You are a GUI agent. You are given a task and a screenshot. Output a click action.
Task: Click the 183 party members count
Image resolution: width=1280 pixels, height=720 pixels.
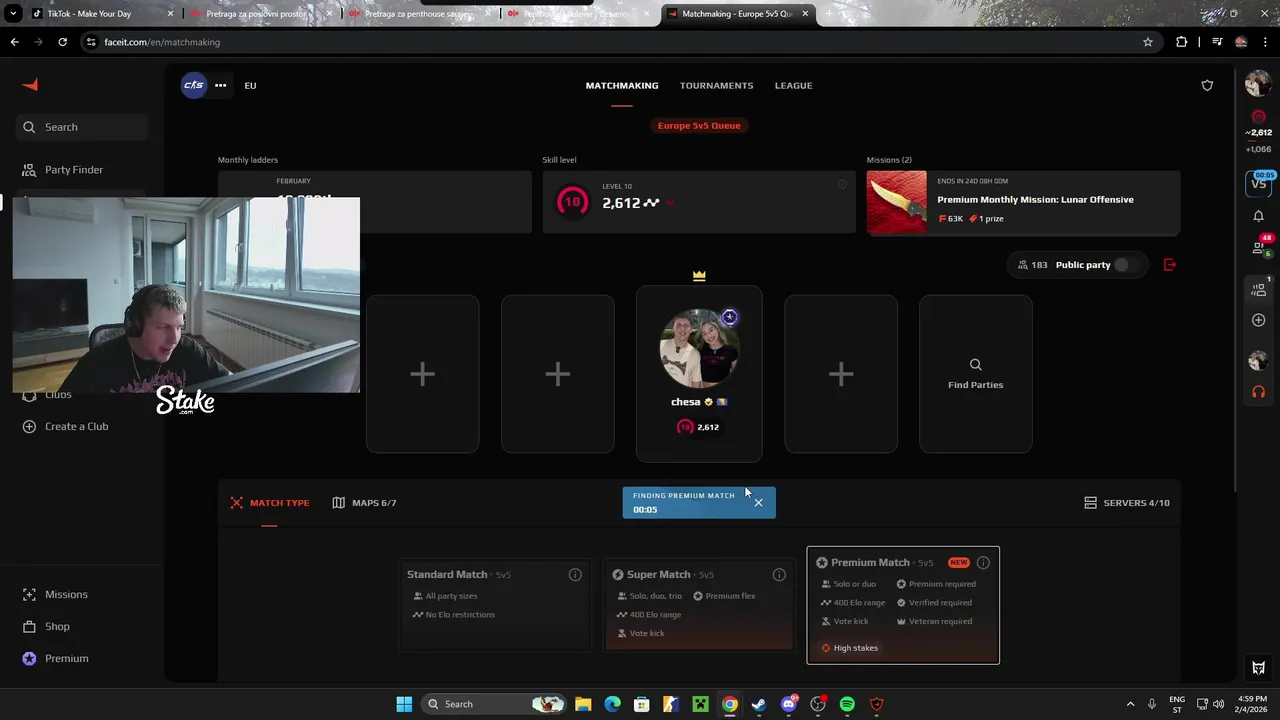(x=1032, y=265)
